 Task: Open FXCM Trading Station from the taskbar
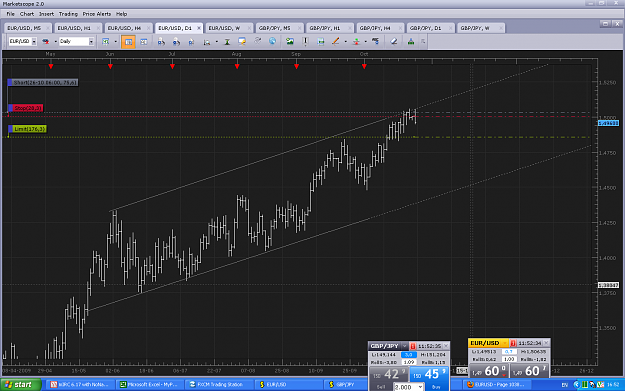[219, 385]
